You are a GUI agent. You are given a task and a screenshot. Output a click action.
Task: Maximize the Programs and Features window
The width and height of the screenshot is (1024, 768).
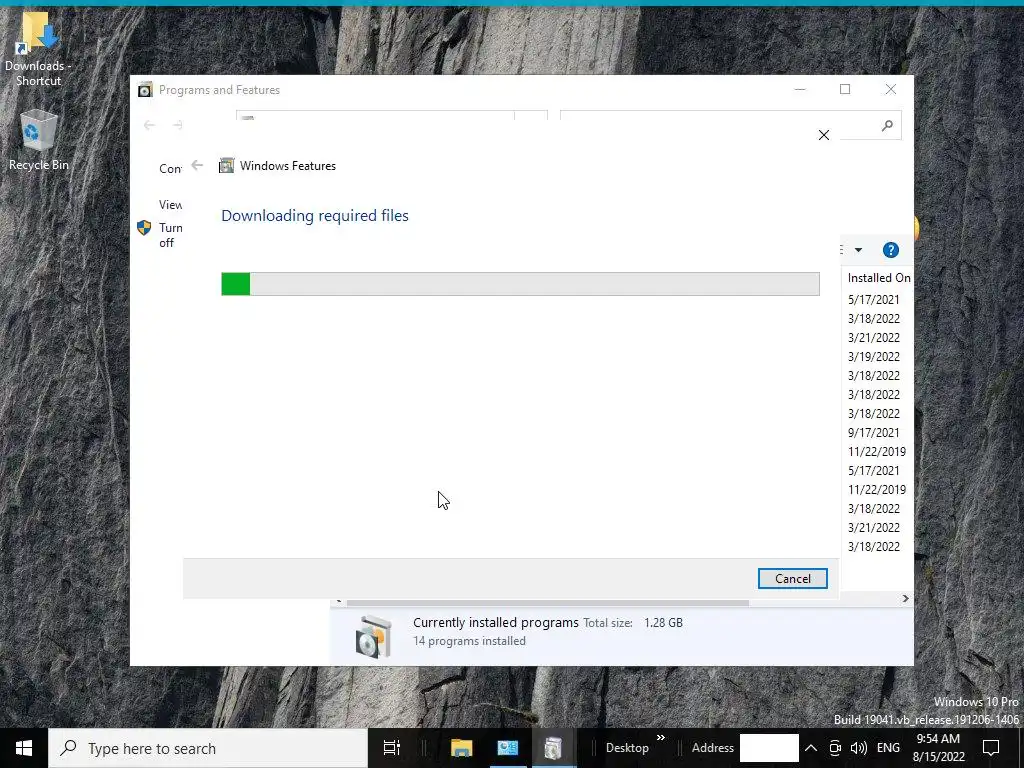pyautogui.click(x=844, y=89)
